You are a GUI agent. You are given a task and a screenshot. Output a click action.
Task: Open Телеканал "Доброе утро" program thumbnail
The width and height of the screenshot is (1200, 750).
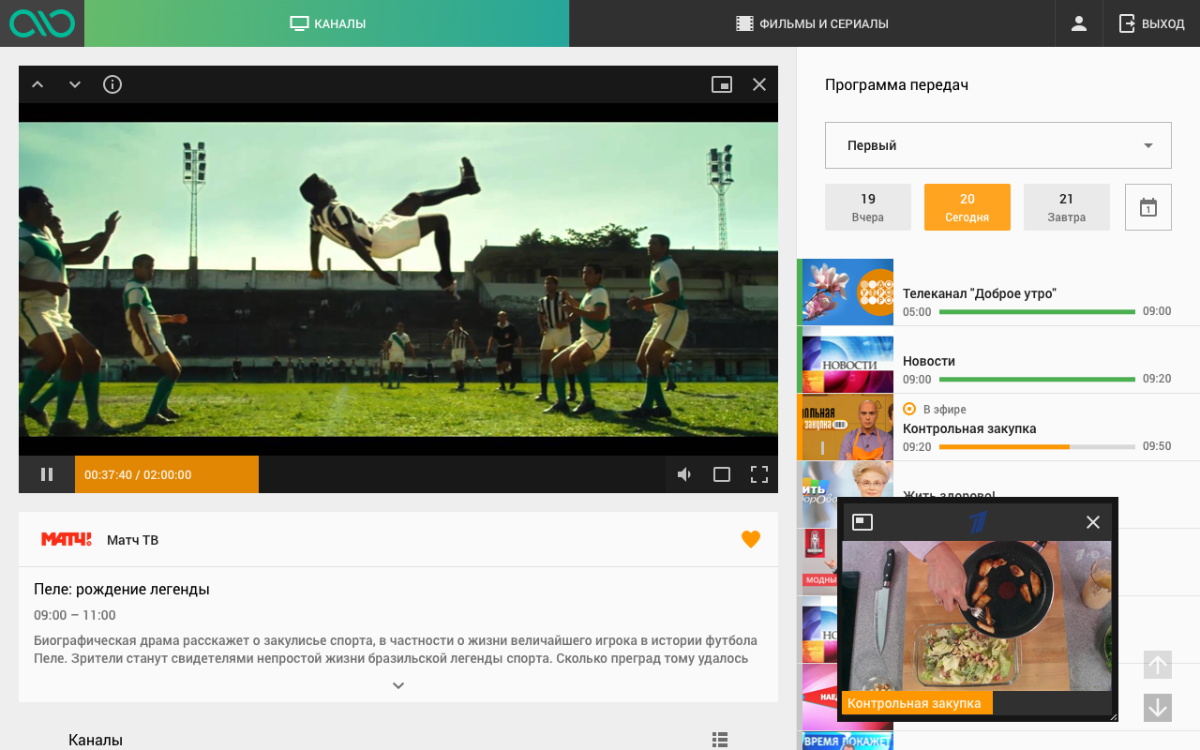tap(848, 292)
